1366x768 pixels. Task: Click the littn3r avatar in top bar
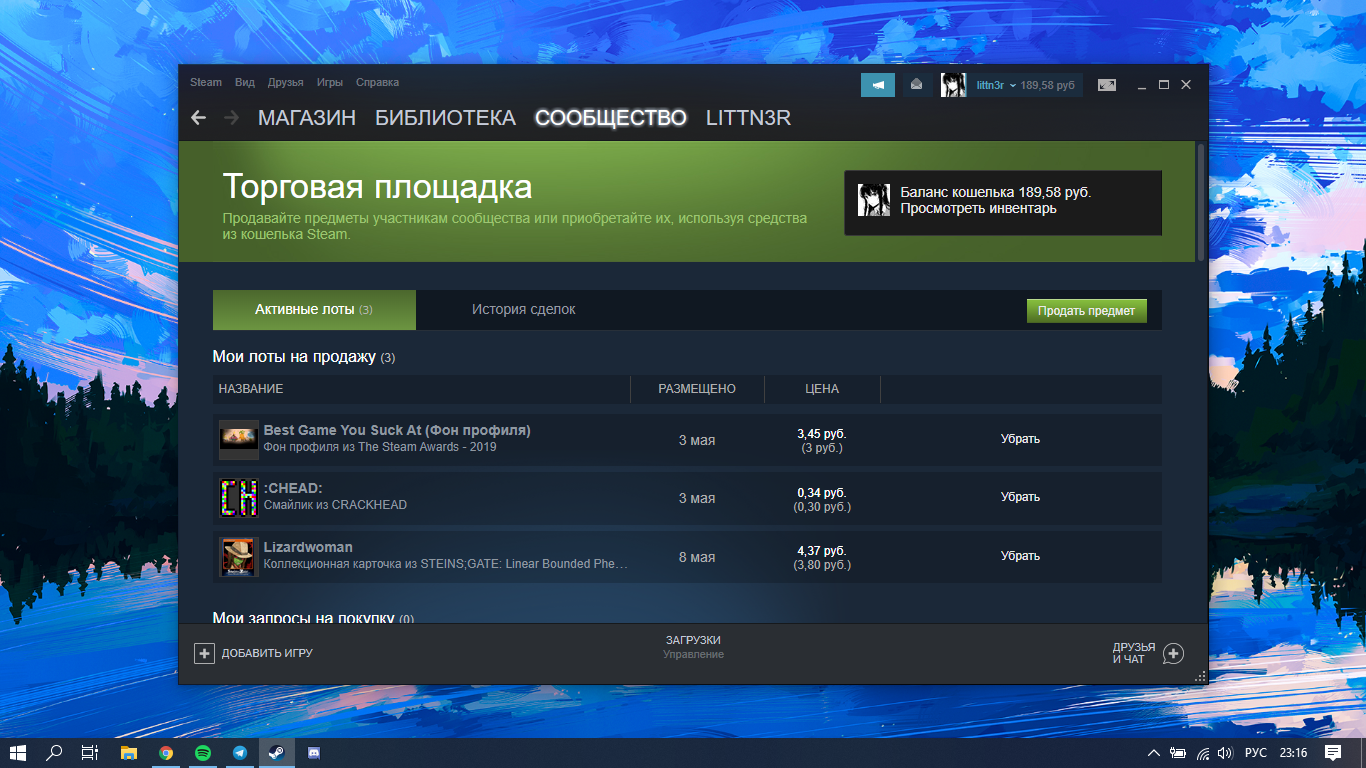click(953, 85)
